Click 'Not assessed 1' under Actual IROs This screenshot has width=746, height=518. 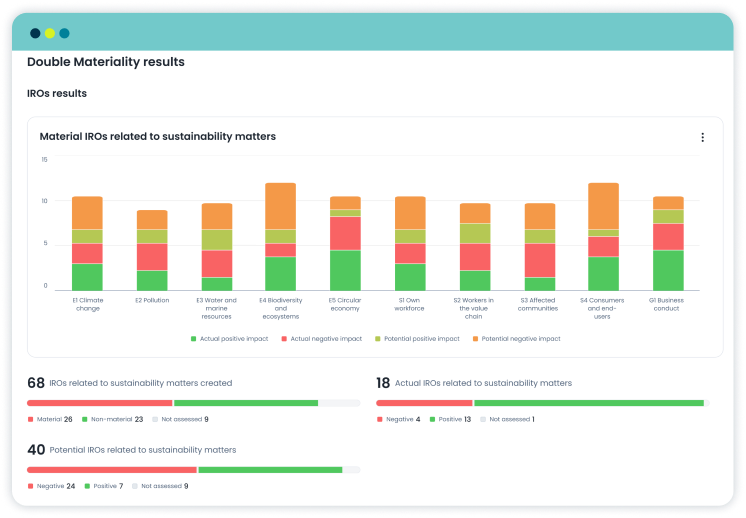click(508, 419)
